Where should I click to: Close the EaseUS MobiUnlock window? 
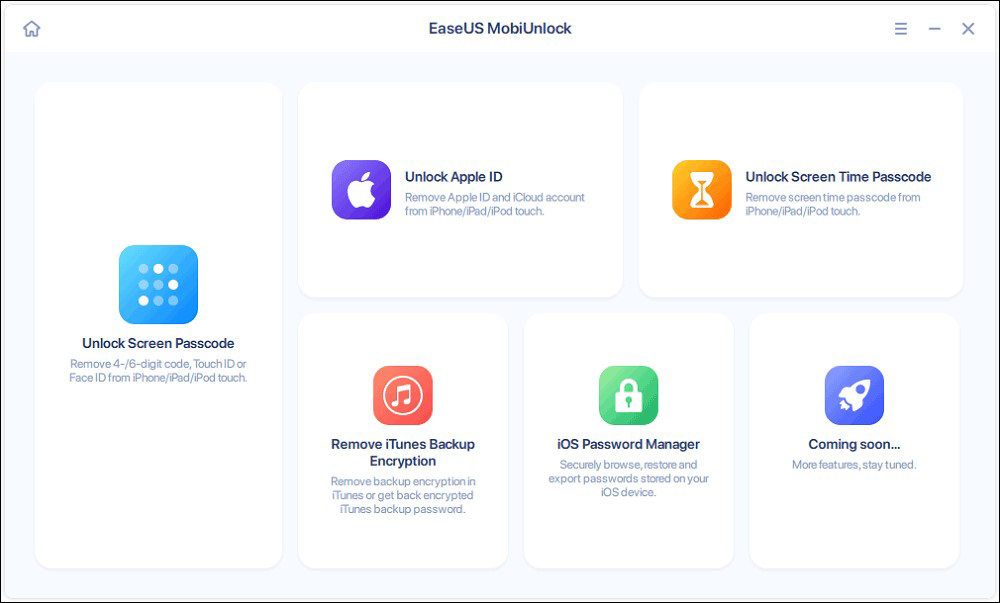point(968,29)
